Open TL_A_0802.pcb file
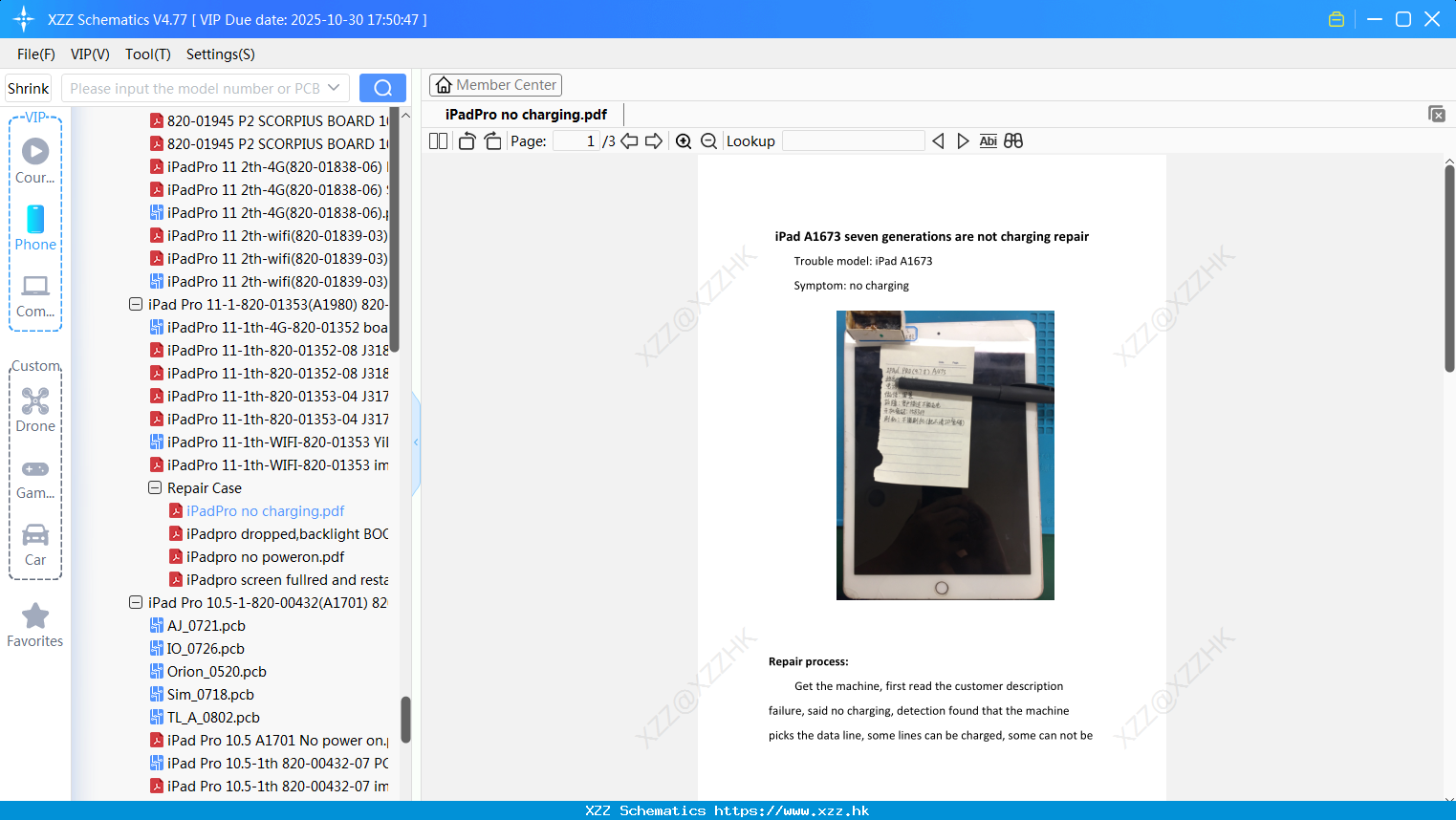The image size is (1456, 820). coord(205,717)
